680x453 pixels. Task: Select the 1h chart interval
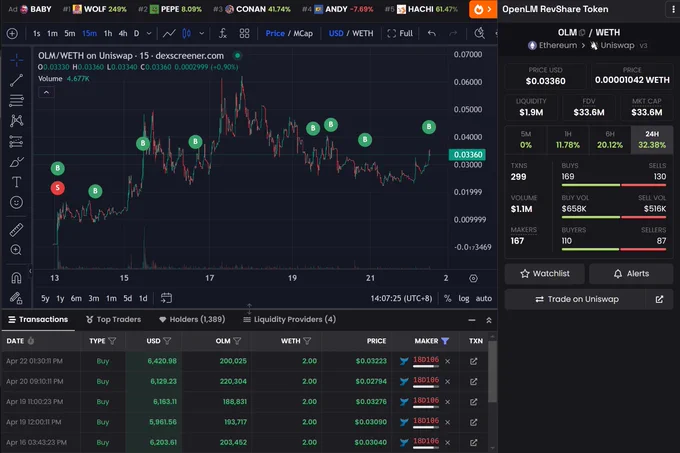click(x=108, y=33)
